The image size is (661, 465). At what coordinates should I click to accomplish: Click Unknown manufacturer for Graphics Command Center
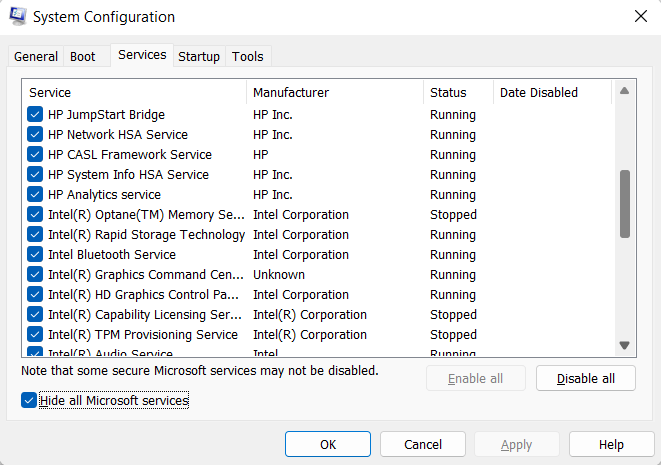(x=279, y=274)
